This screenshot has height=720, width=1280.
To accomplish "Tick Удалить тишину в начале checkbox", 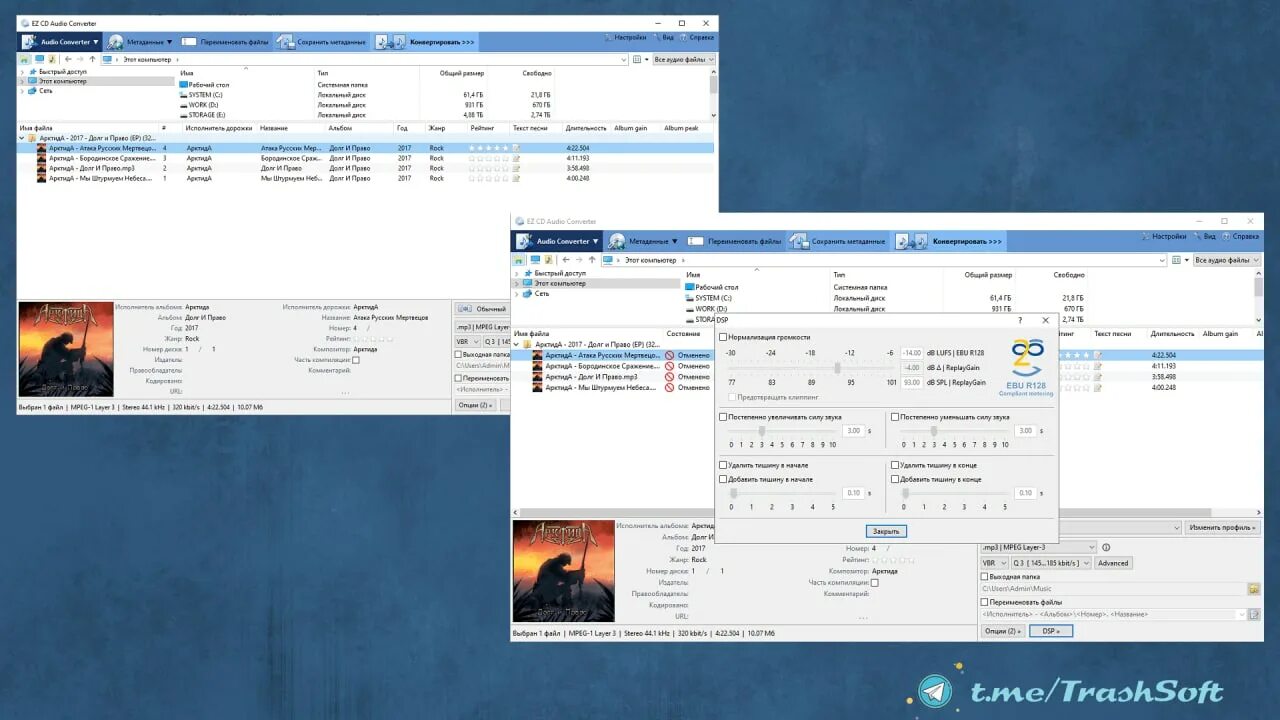I will click(724, 465).
